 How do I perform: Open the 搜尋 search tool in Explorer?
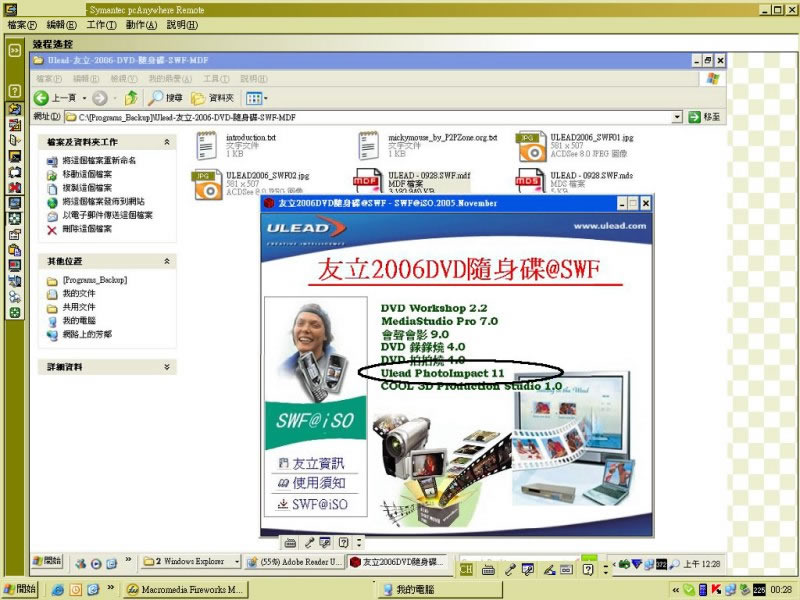165,98
